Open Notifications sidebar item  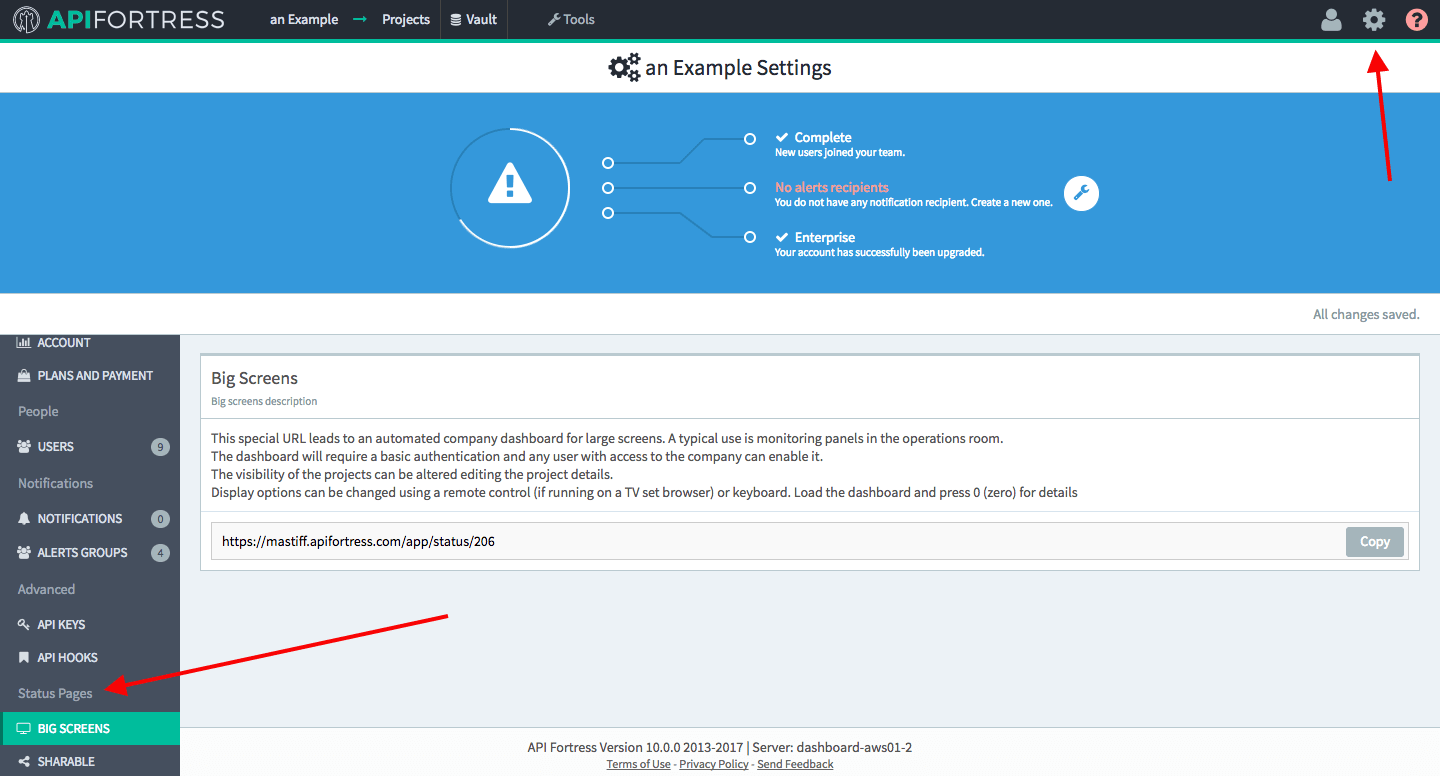tap(90, 519)
